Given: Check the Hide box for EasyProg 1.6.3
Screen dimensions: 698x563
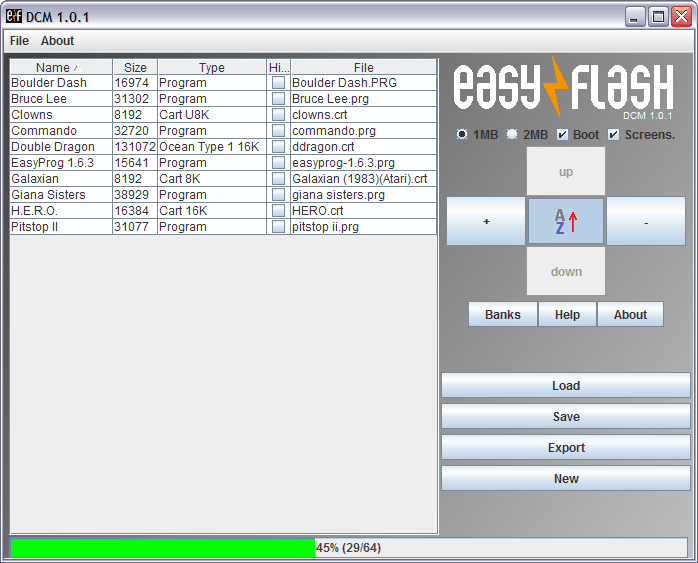Looking at the screenshot, I should [278, 163].
